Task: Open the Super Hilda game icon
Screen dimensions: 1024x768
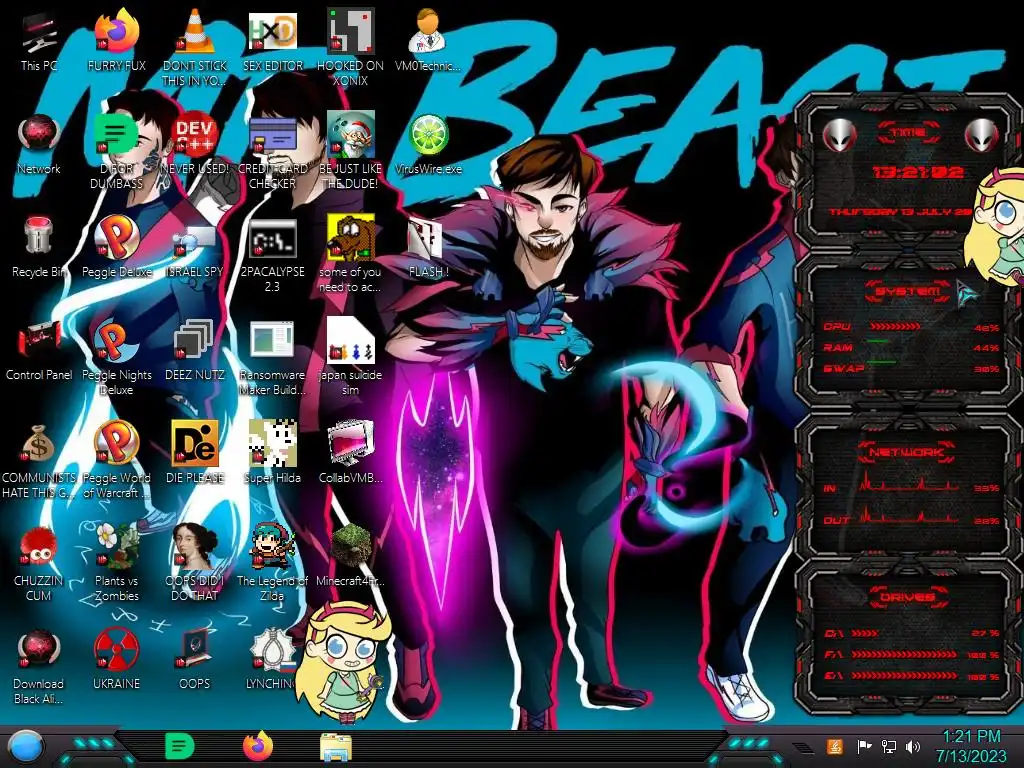Action: [x=273, y=453]
